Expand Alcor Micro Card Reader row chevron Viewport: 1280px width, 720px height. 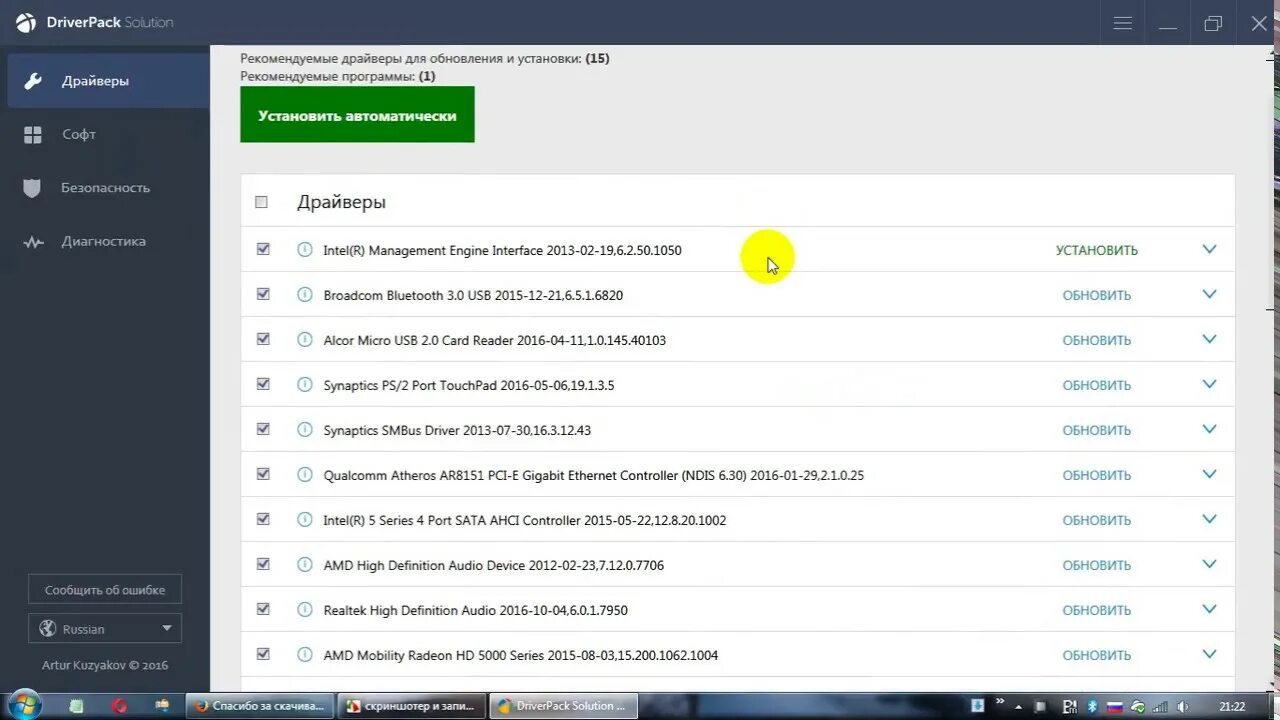click(1209, 339)
